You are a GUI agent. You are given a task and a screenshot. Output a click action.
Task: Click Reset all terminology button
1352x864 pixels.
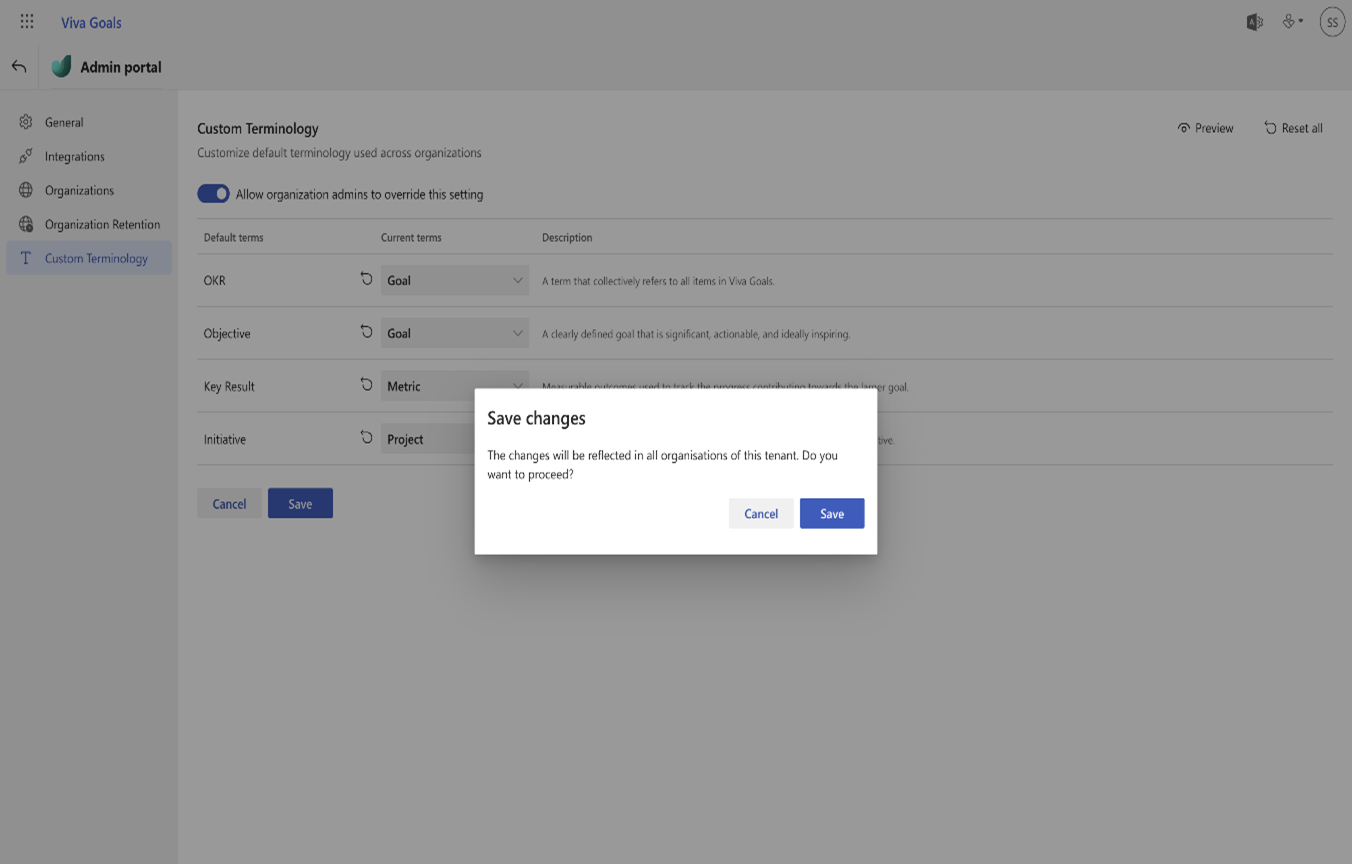(1293, 128)
